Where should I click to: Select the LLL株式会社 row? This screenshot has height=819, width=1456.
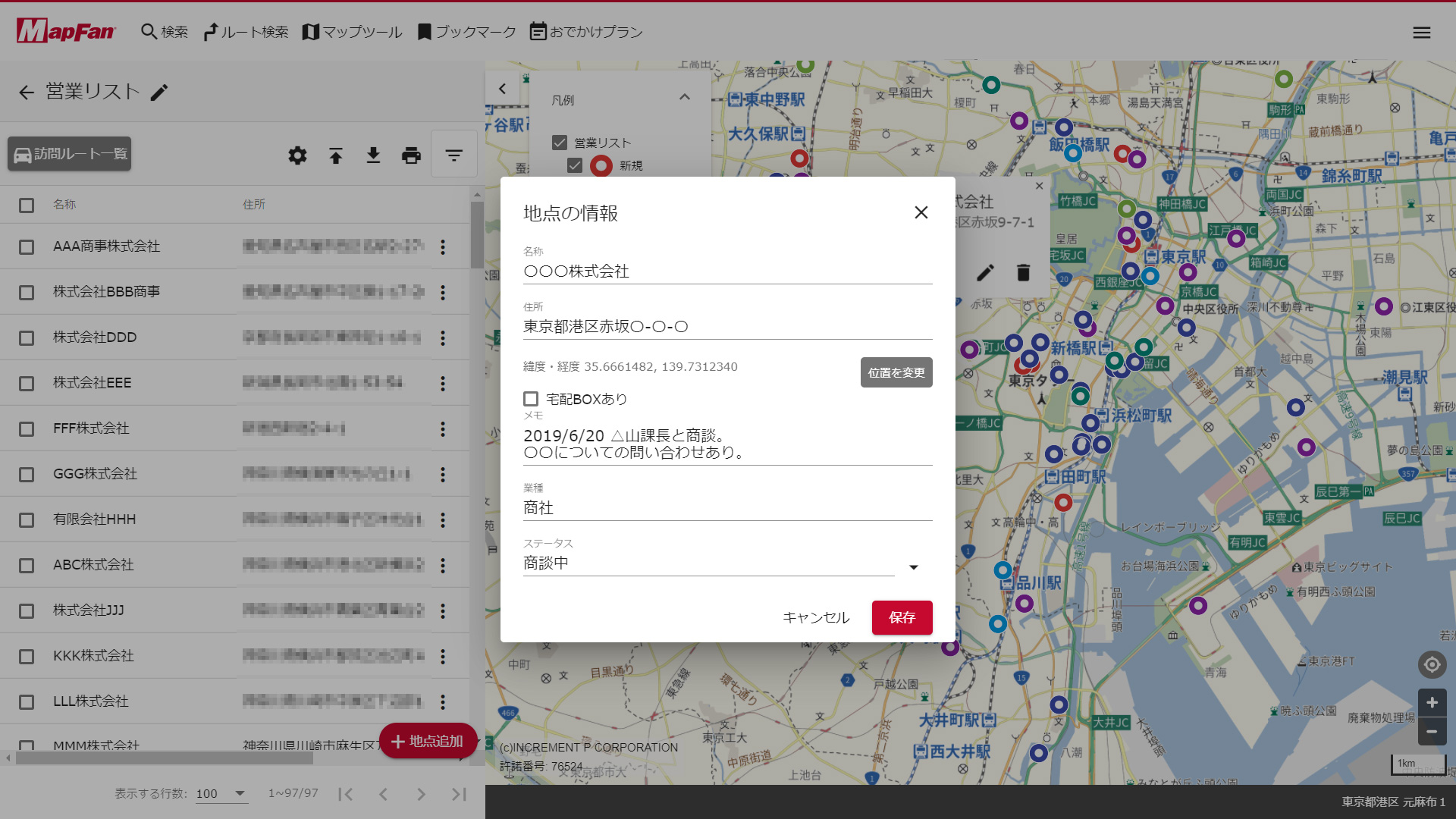pos(235,701)
